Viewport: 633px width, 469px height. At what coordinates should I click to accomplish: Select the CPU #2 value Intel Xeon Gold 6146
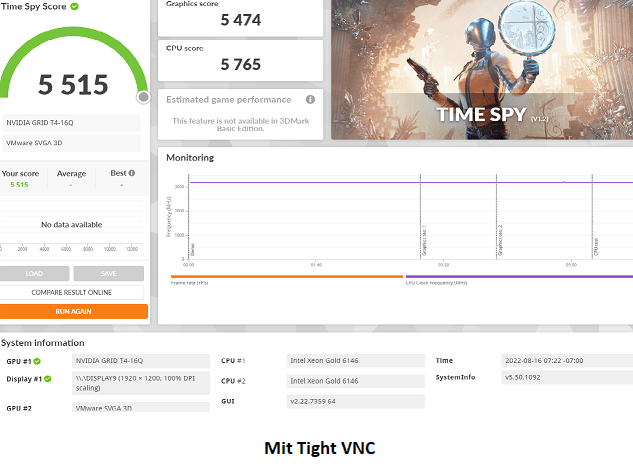[x=356, y=381]
